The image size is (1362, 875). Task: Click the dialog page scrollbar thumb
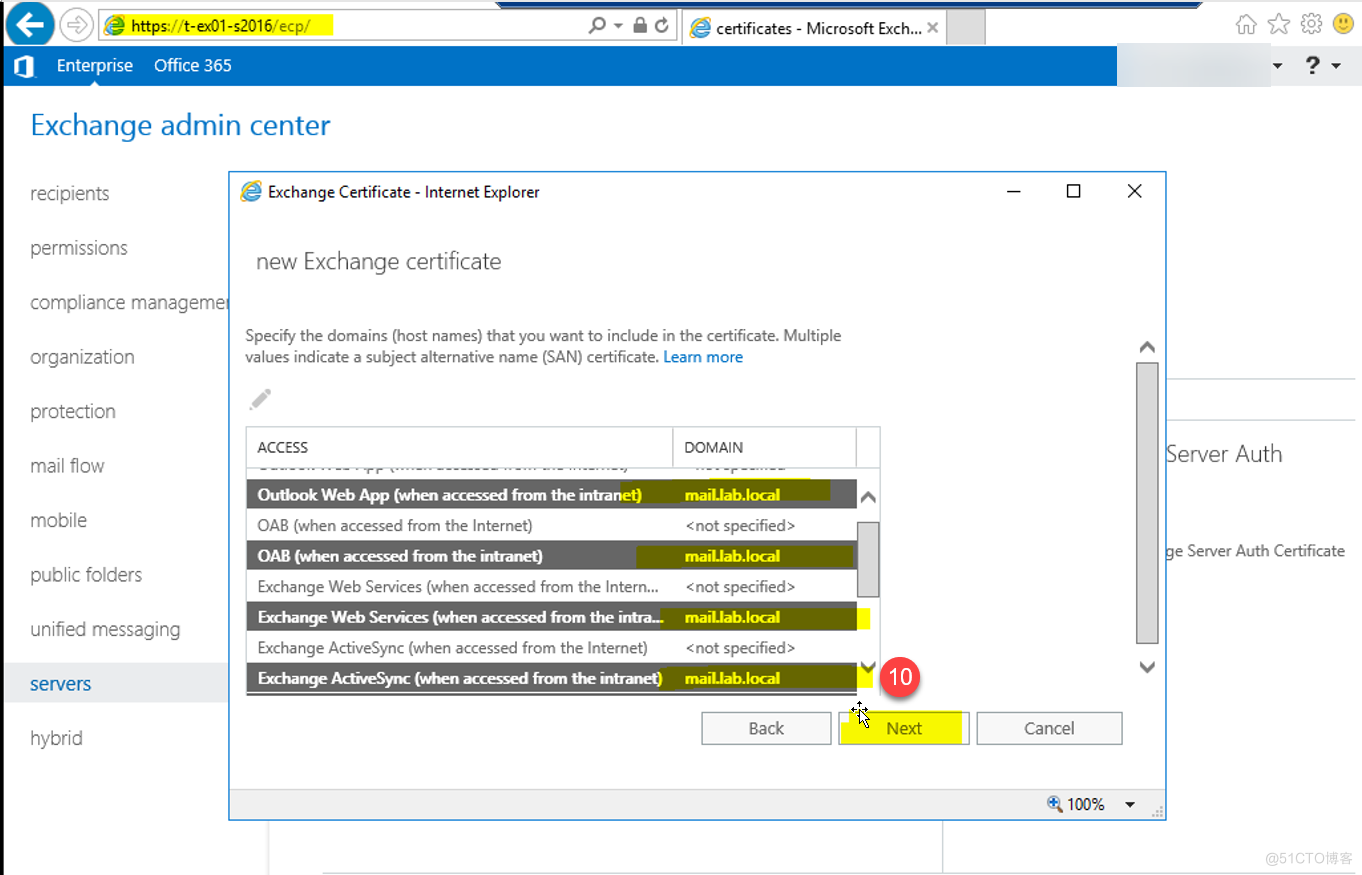coord(1147,503)
